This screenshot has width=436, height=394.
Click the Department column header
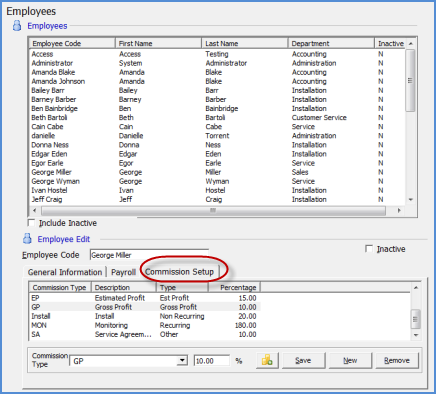pos(331,43)
